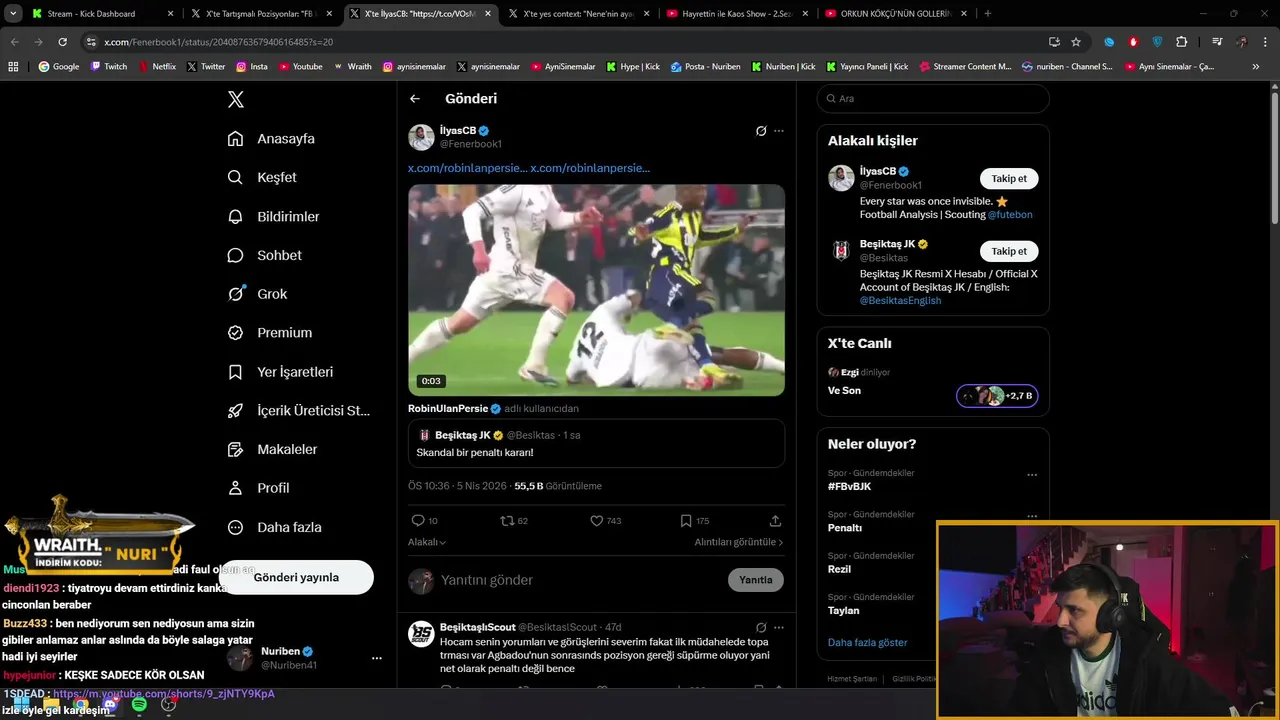Open the tab search dropdown arrow
1280x720 pixels.
coord(13,14)
